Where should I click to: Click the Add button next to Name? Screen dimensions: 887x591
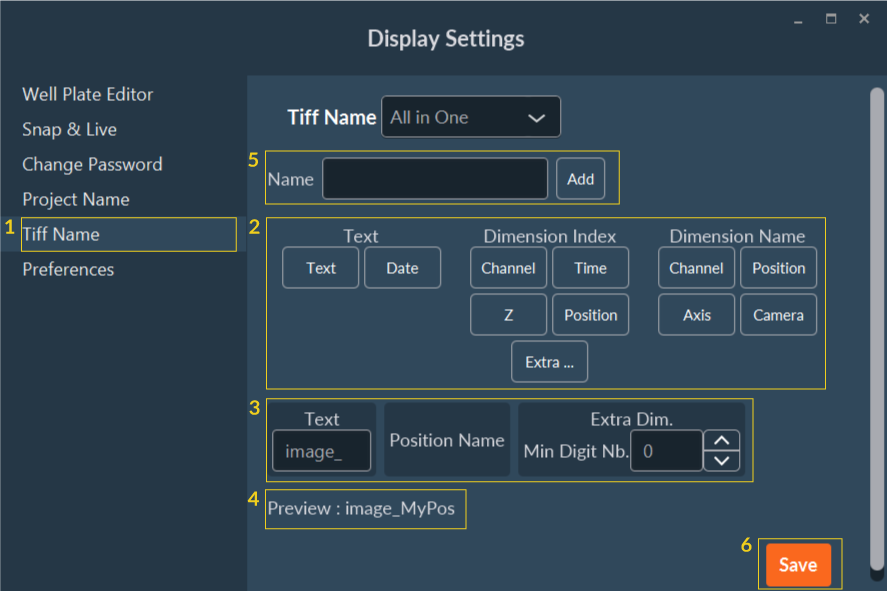[x=580, y=179]
